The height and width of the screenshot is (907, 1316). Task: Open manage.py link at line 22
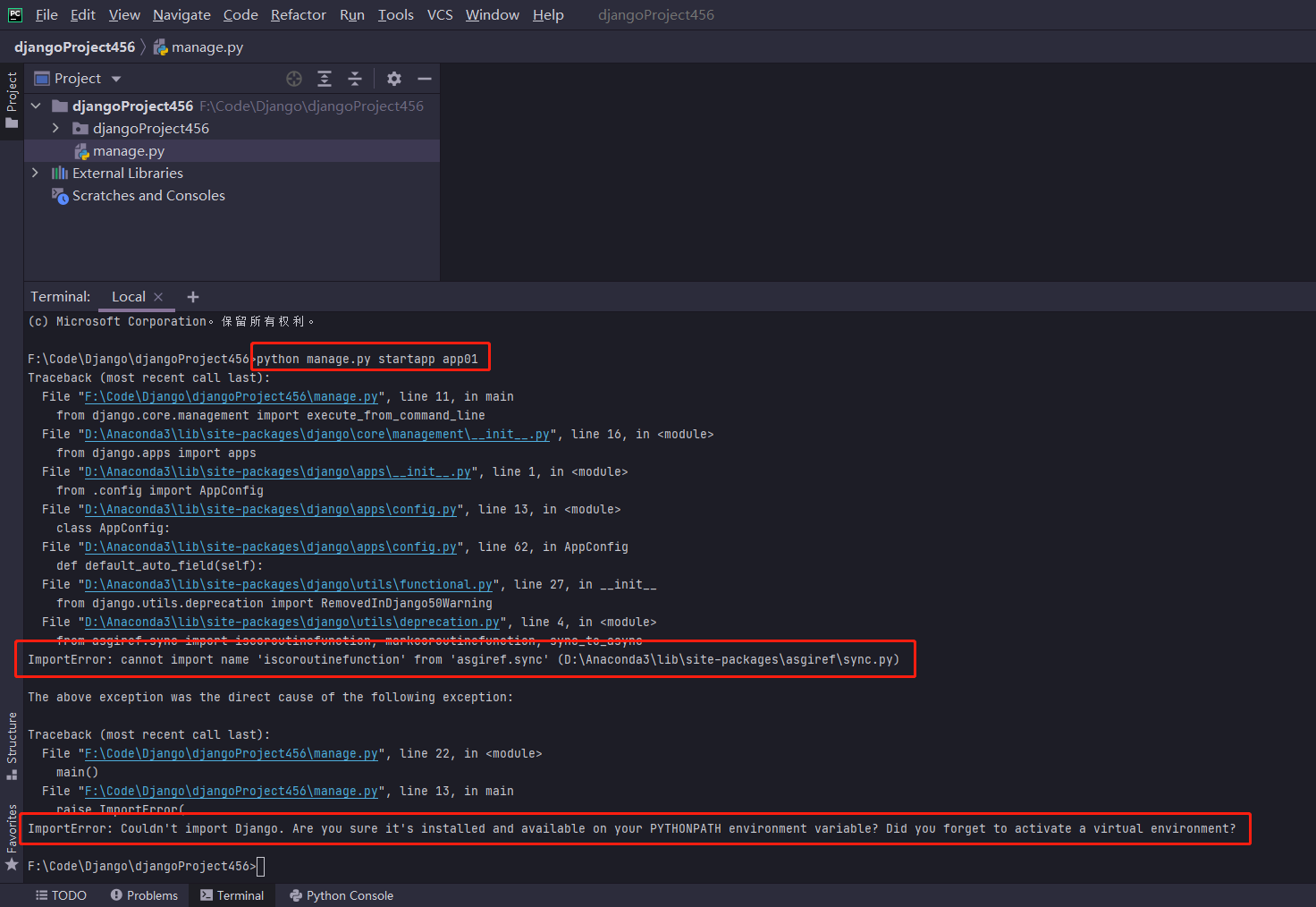coord(232,753)
